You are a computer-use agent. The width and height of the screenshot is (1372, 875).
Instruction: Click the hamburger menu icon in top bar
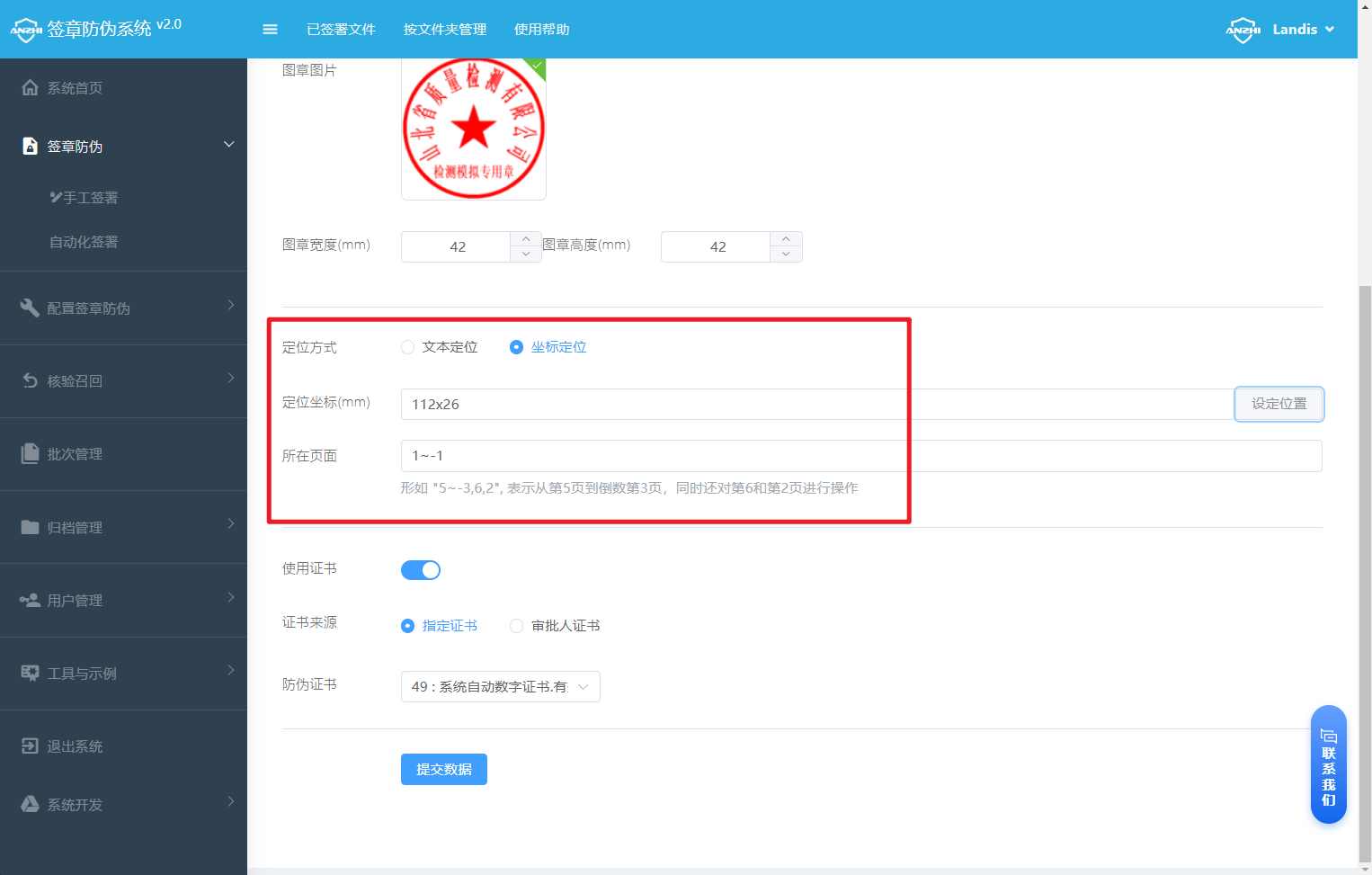(x=270, y=29)
